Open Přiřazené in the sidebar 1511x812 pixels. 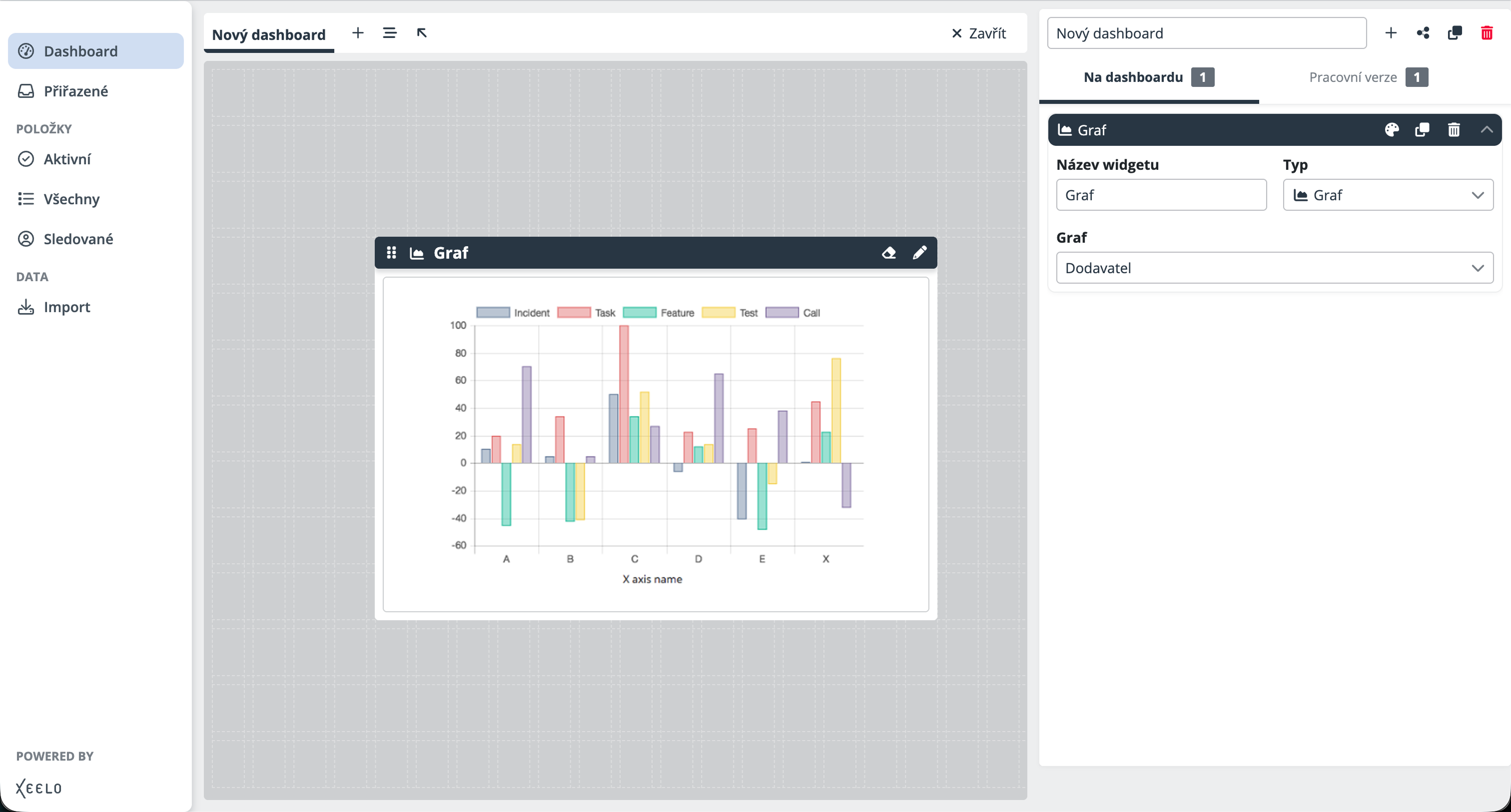[x=75, y=91]
